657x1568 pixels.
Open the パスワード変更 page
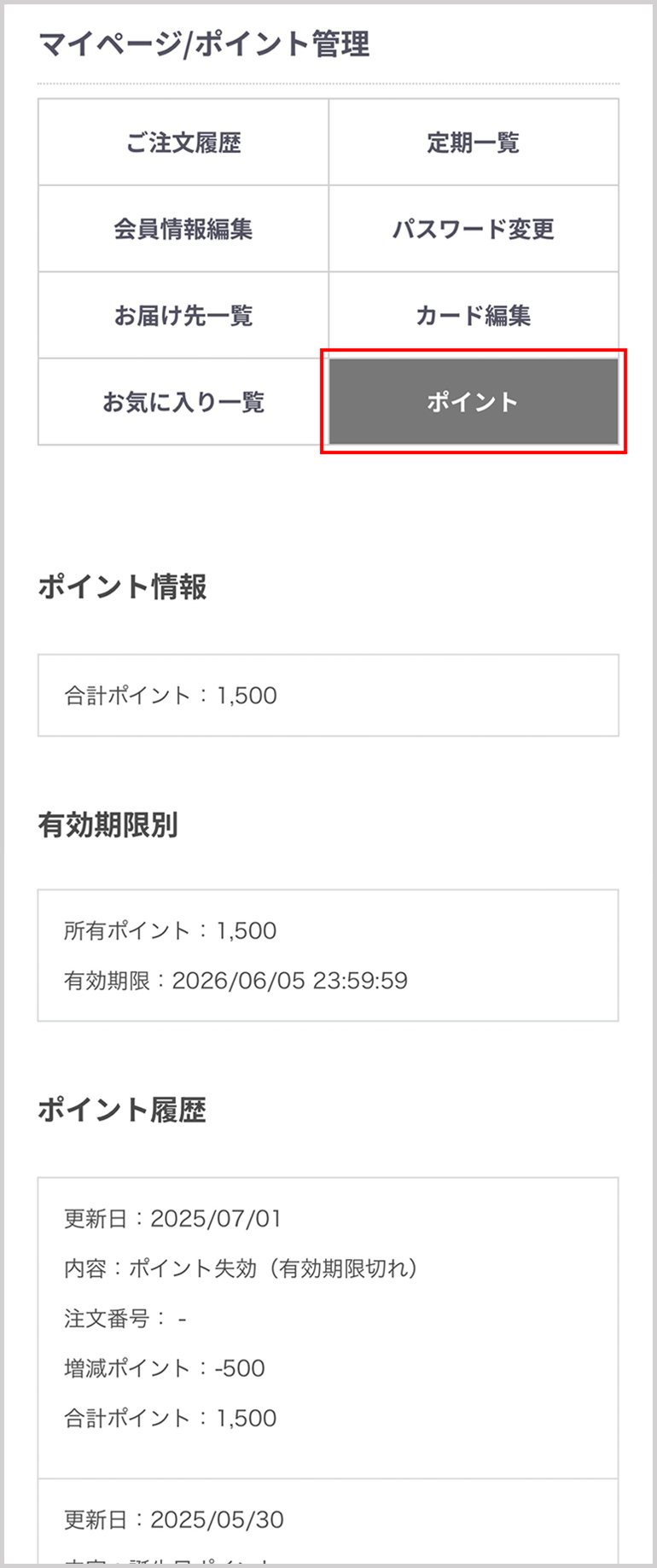click(474, 229)
